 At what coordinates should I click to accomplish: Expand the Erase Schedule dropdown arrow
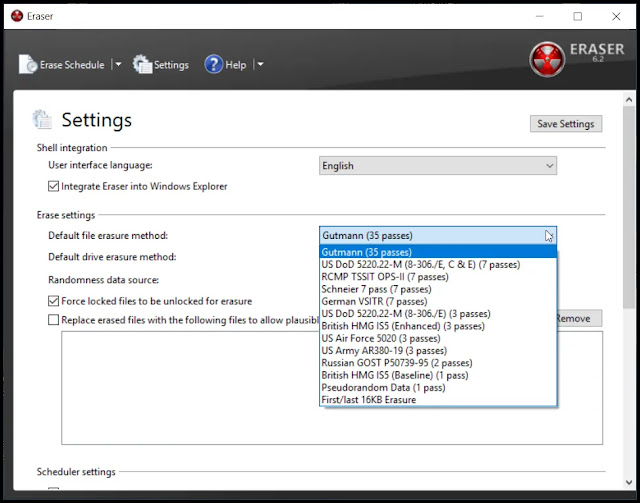[x=118, y=65]
